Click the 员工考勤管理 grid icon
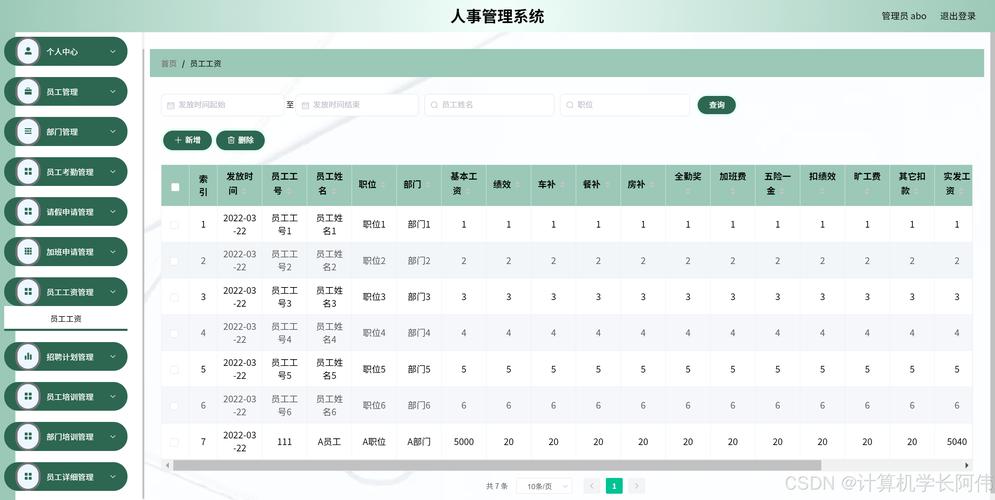 tap(28, 171)
